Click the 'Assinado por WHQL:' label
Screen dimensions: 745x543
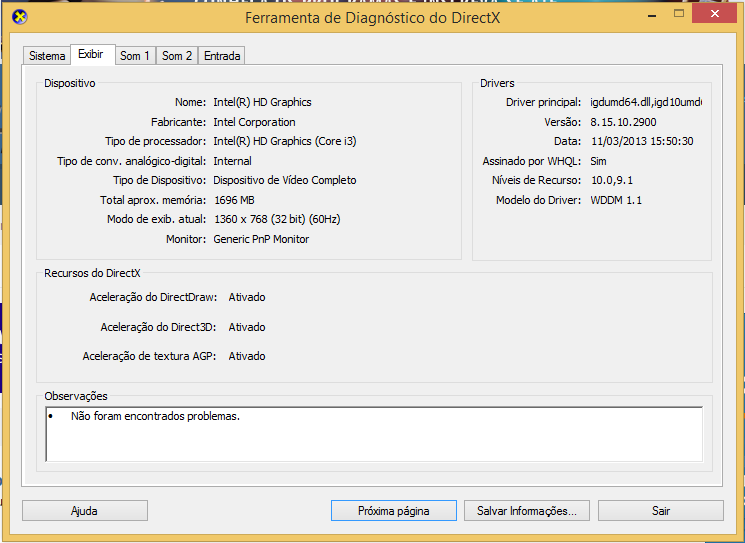[532, 161]
